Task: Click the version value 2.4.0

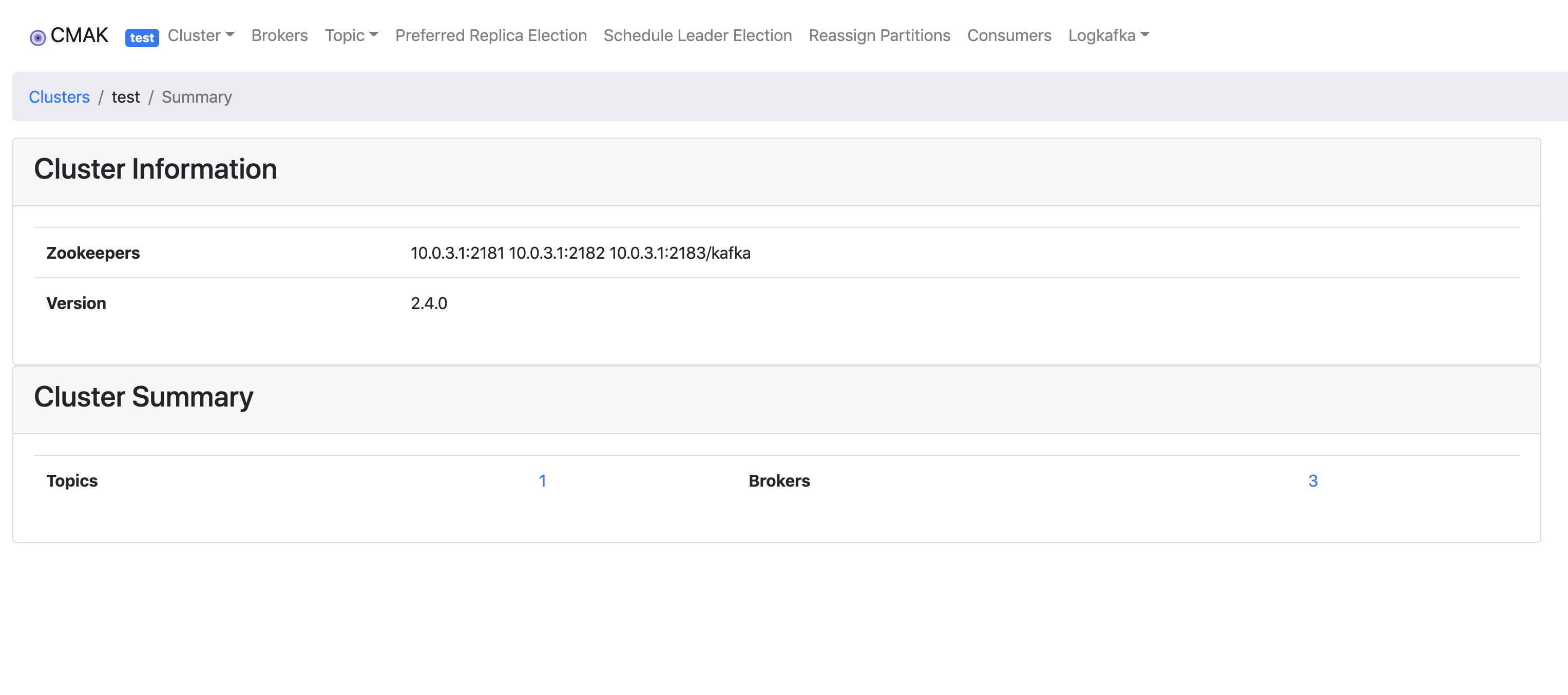Action: point(429,303)
